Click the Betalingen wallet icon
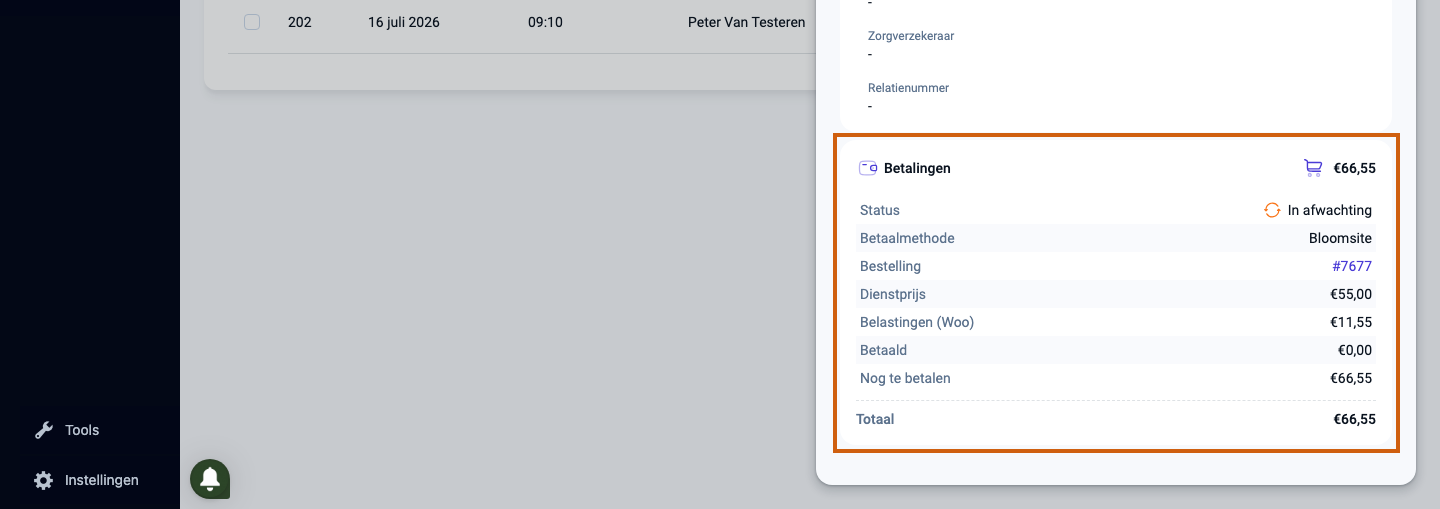Viewport: 1440px width, 509px height. click(x=868, y=168)
